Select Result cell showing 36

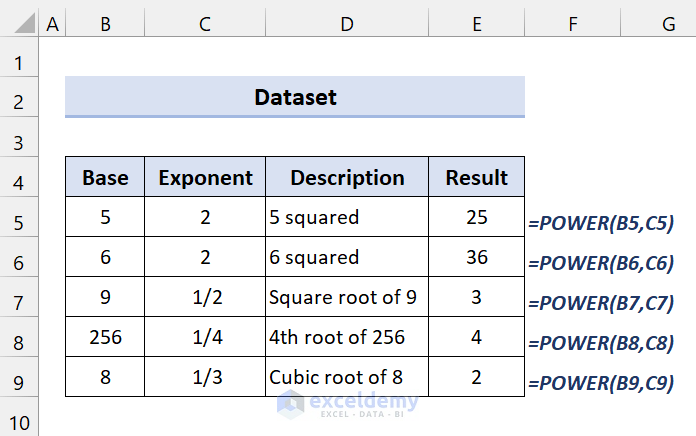pos(477,257)
